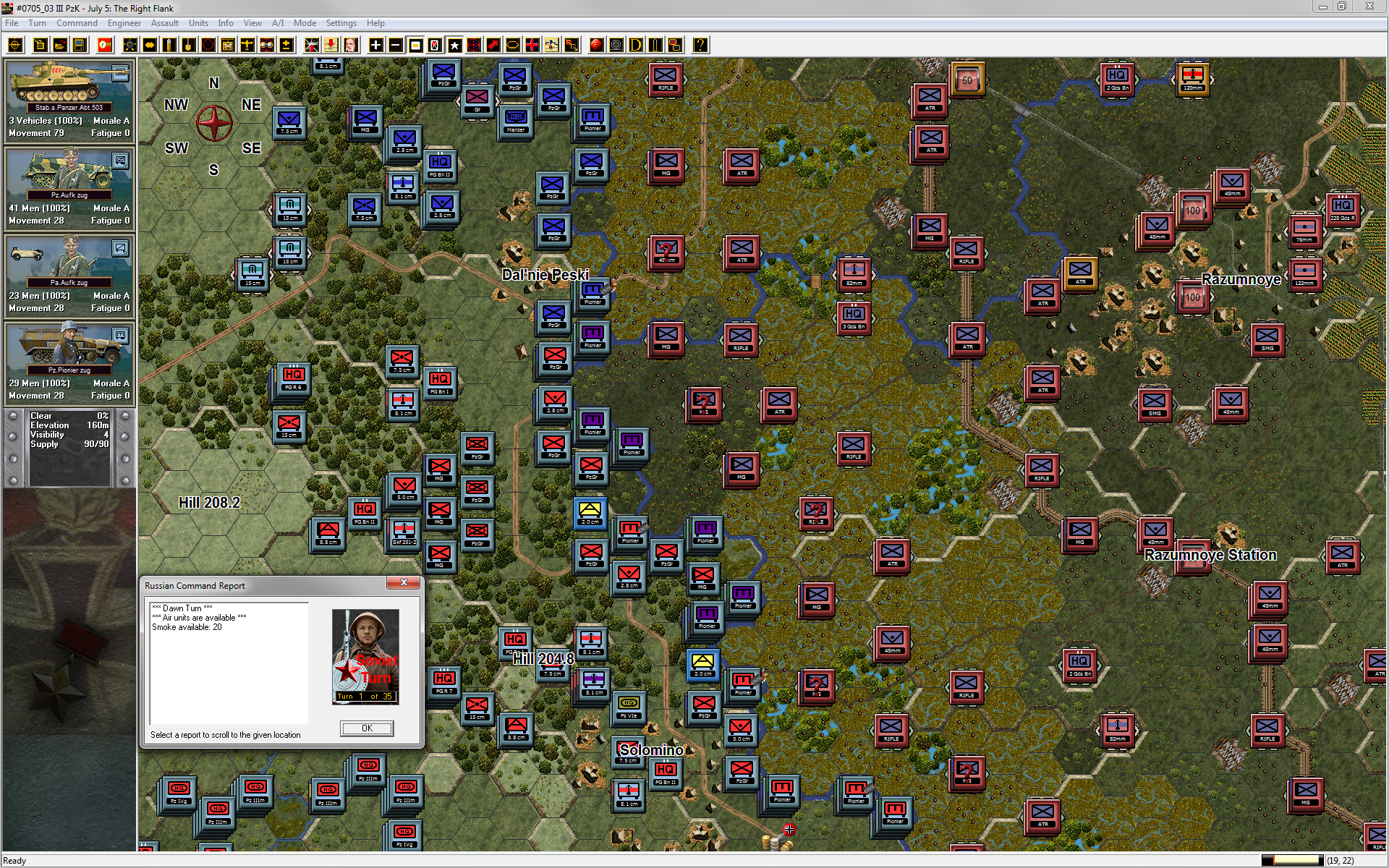
Task: Toggle the hollow square toolbar button
Action: 415,45
